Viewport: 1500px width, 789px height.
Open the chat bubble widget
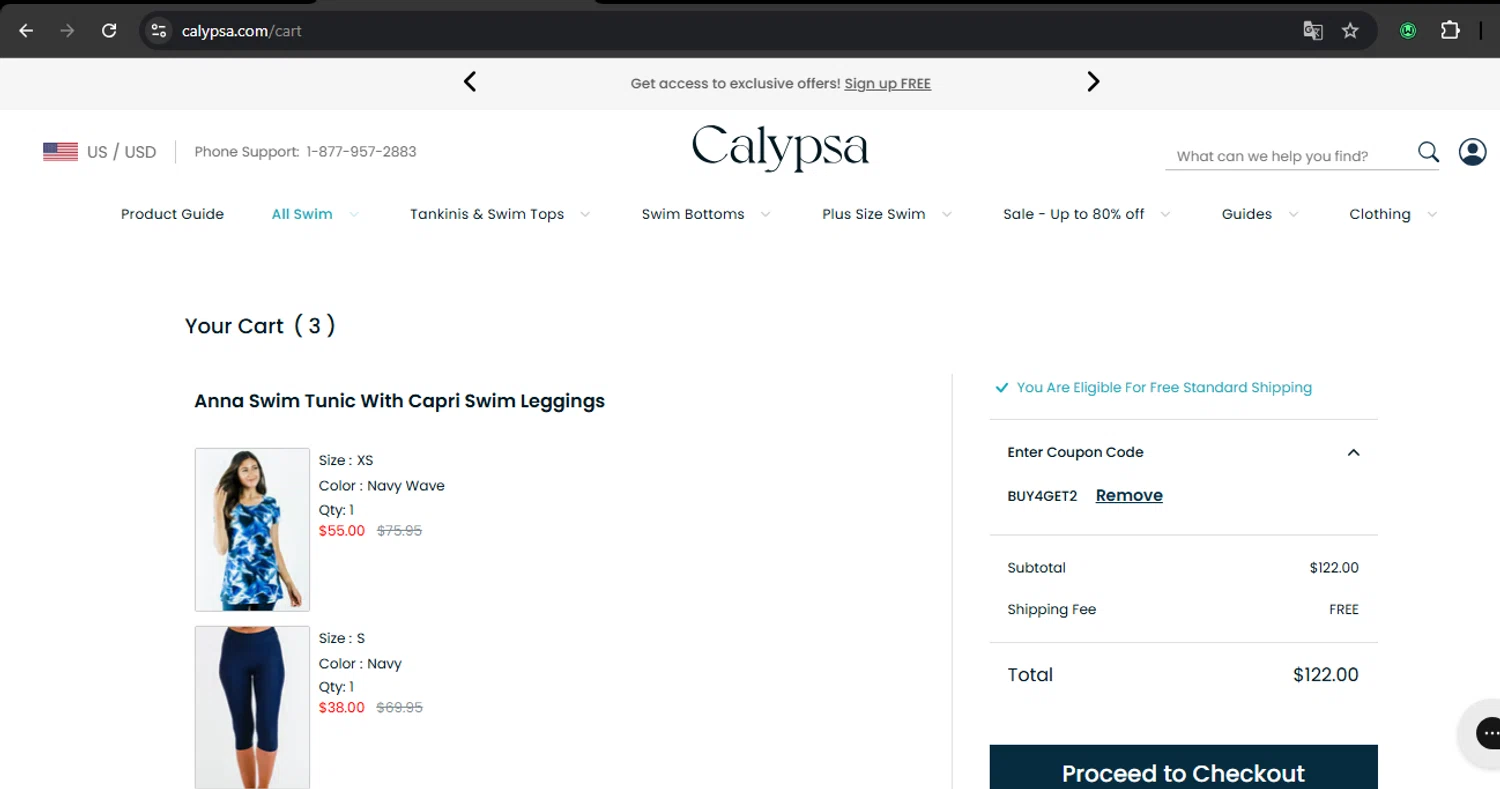(x=1487, y=732)
